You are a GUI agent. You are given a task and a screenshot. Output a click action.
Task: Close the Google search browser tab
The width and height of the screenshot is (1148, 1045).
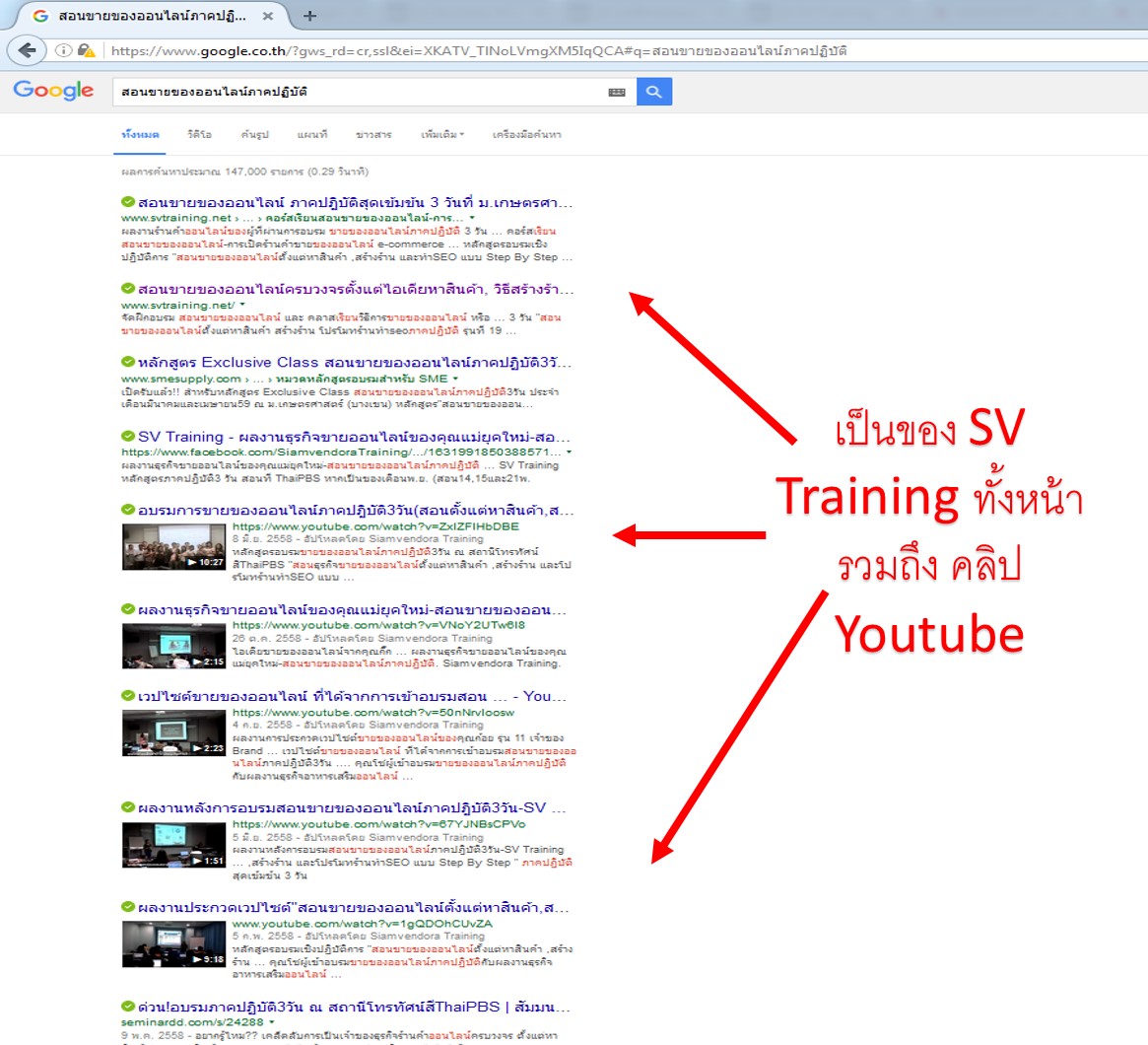268,16
